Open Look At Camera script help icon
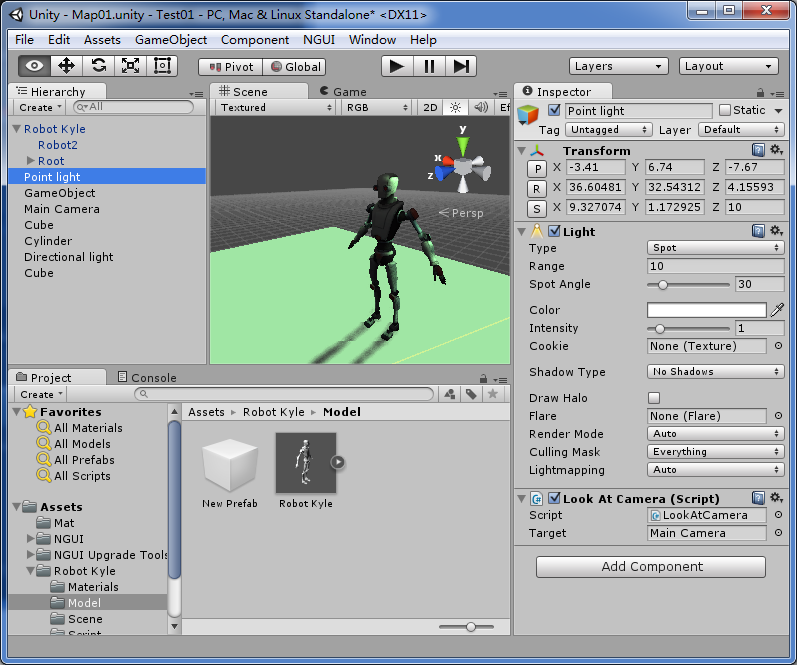 (x=758, y=498)
